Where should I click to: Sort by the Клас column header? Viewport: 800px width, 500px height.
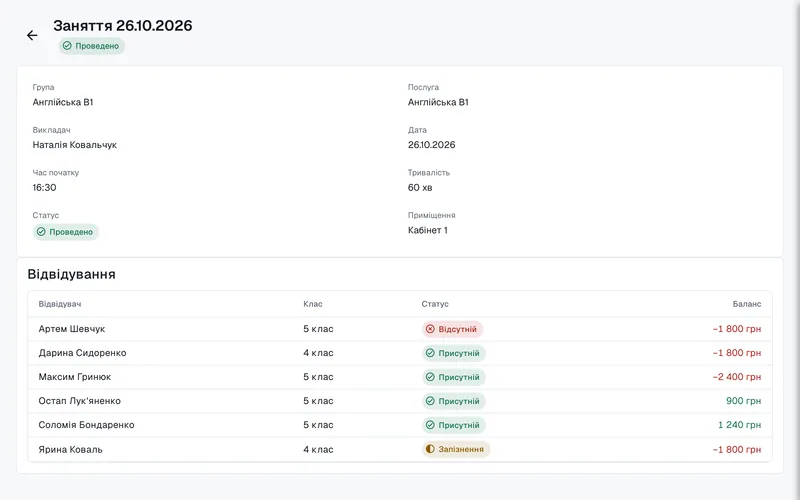[313, 304]
